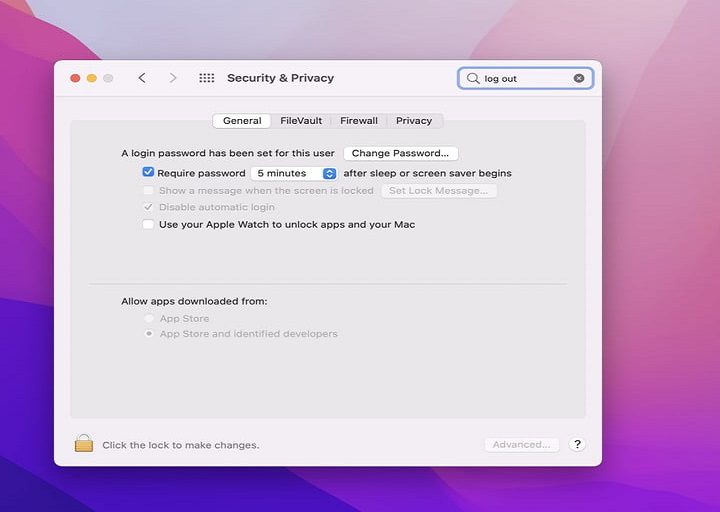Viewport: 720px width, 512px height.
Task: Open help with the question mark button
Action: tap(577, 444)
